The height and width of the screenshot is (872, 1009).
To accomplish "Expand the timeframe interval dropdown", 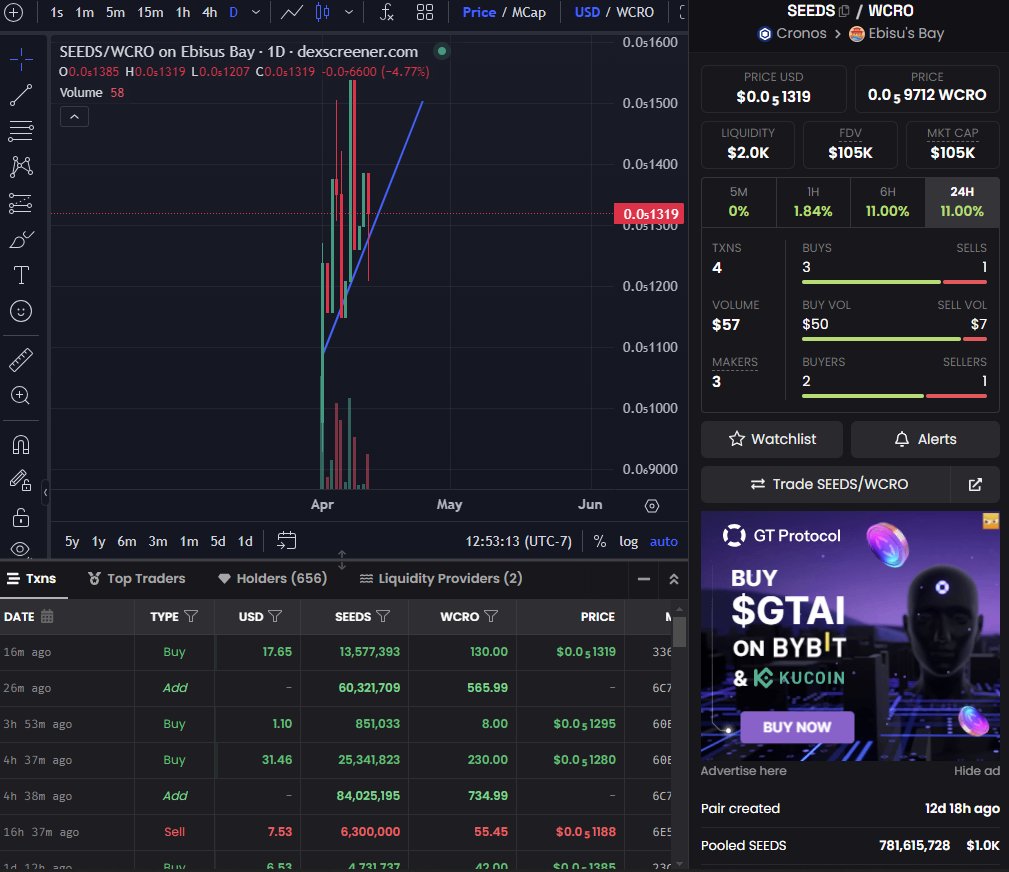I will (256, 12).
